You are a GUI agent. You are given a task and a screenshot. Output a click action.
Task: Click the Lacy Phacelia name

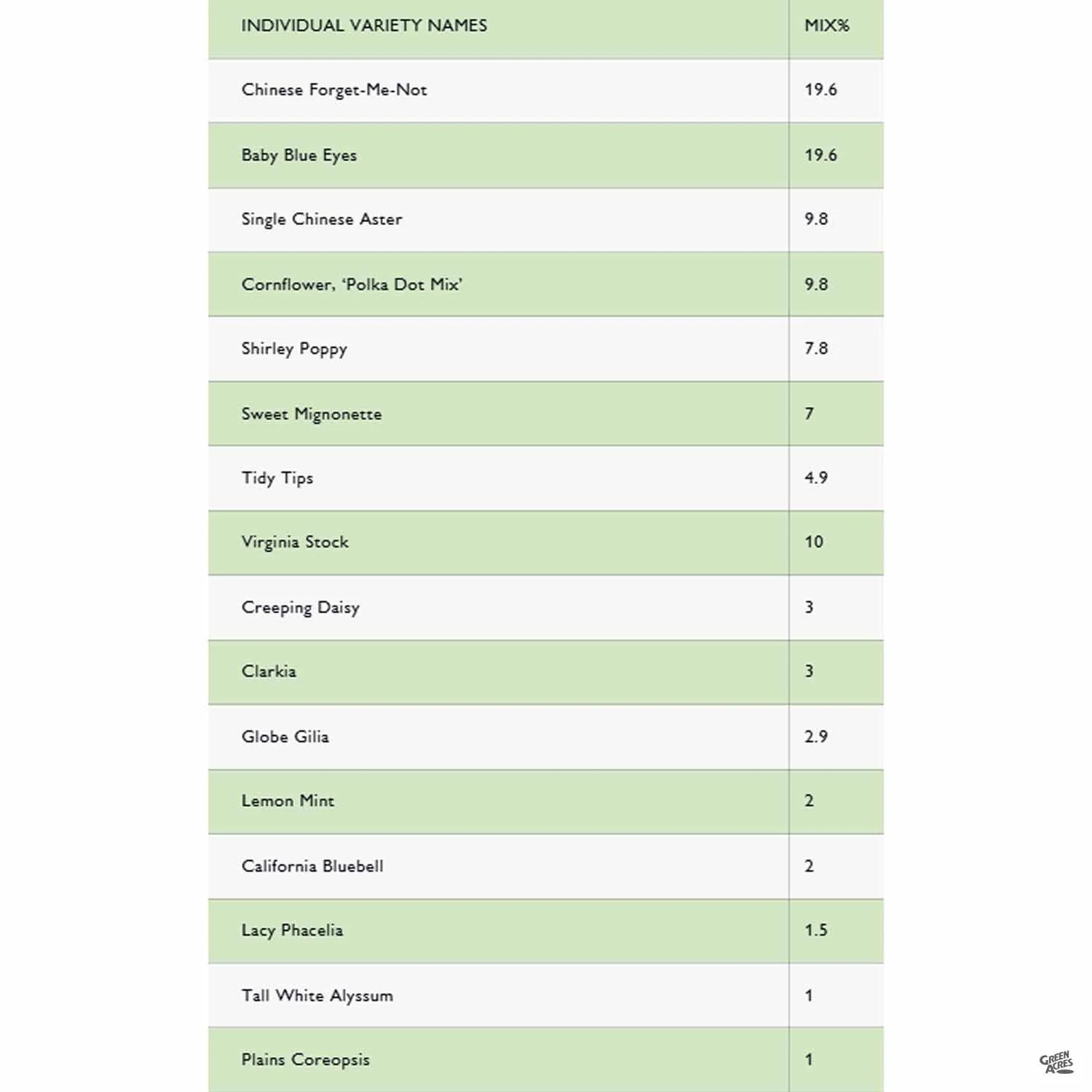pos(292,930)
